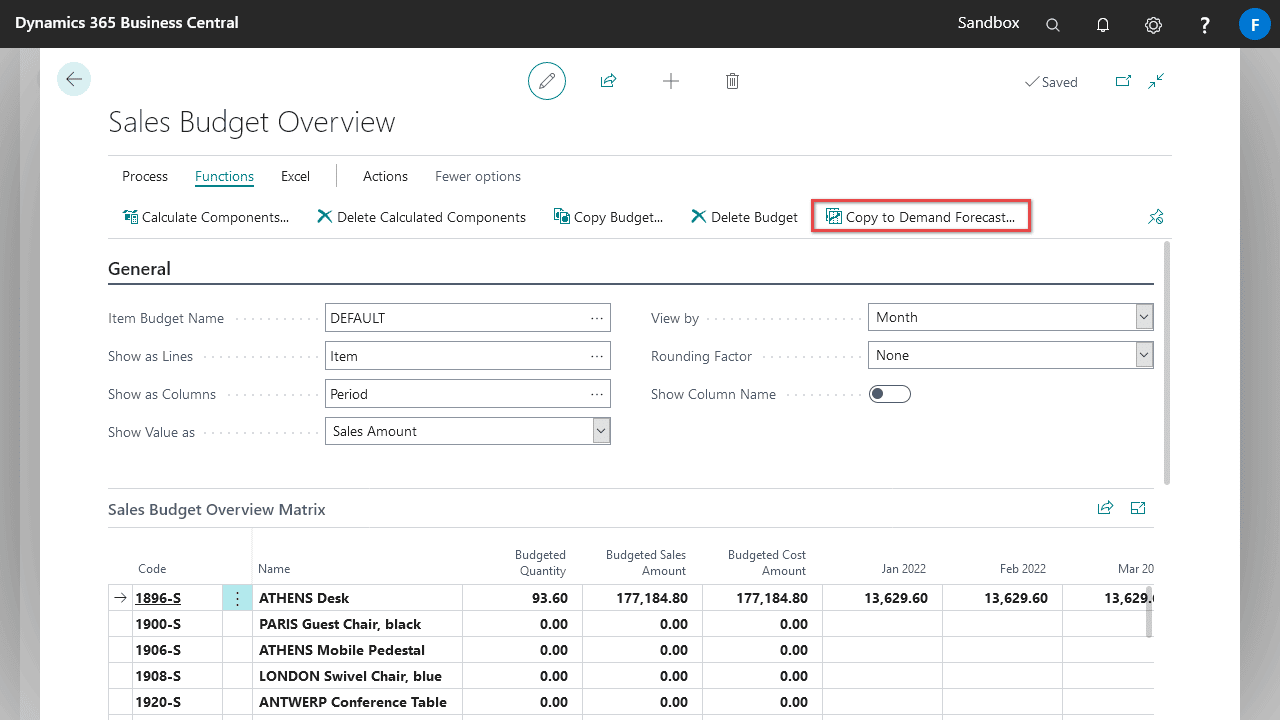Viewport: 1280px width, 720px height.
Task: Open the Actions menu
Action: pyautogui.click(x=385, y=176)
